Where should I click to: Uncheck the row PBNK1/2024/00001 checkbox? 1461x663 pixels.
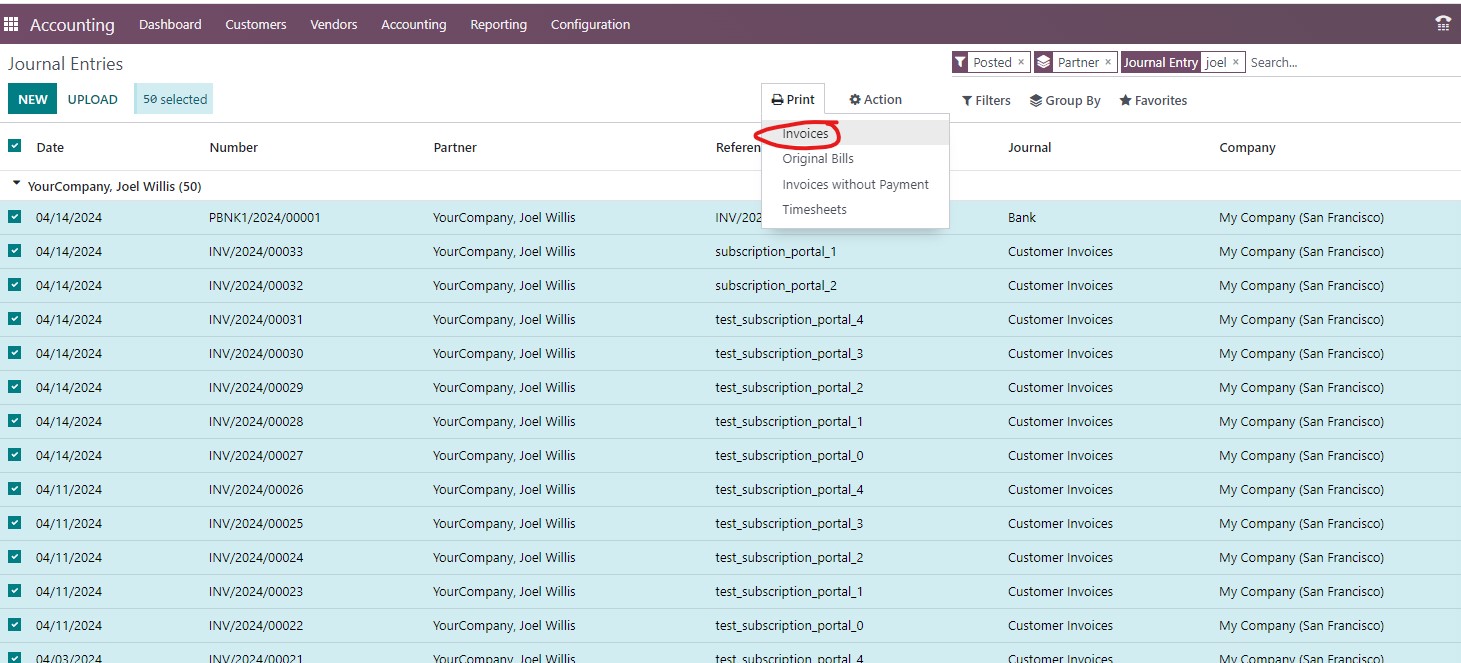pos(14,217)
